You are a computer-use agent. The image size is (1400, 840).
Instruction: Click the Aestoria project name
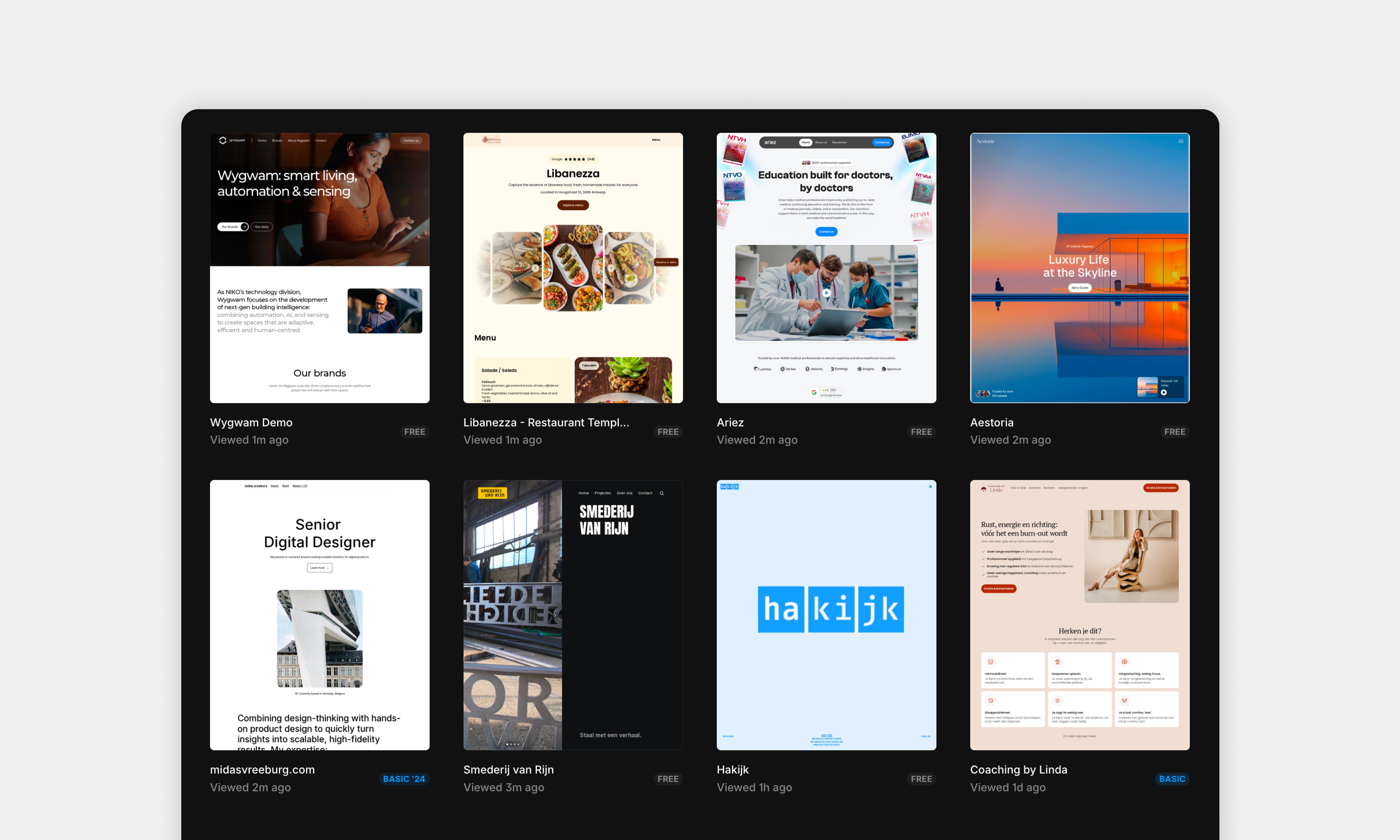click(991, 422)
